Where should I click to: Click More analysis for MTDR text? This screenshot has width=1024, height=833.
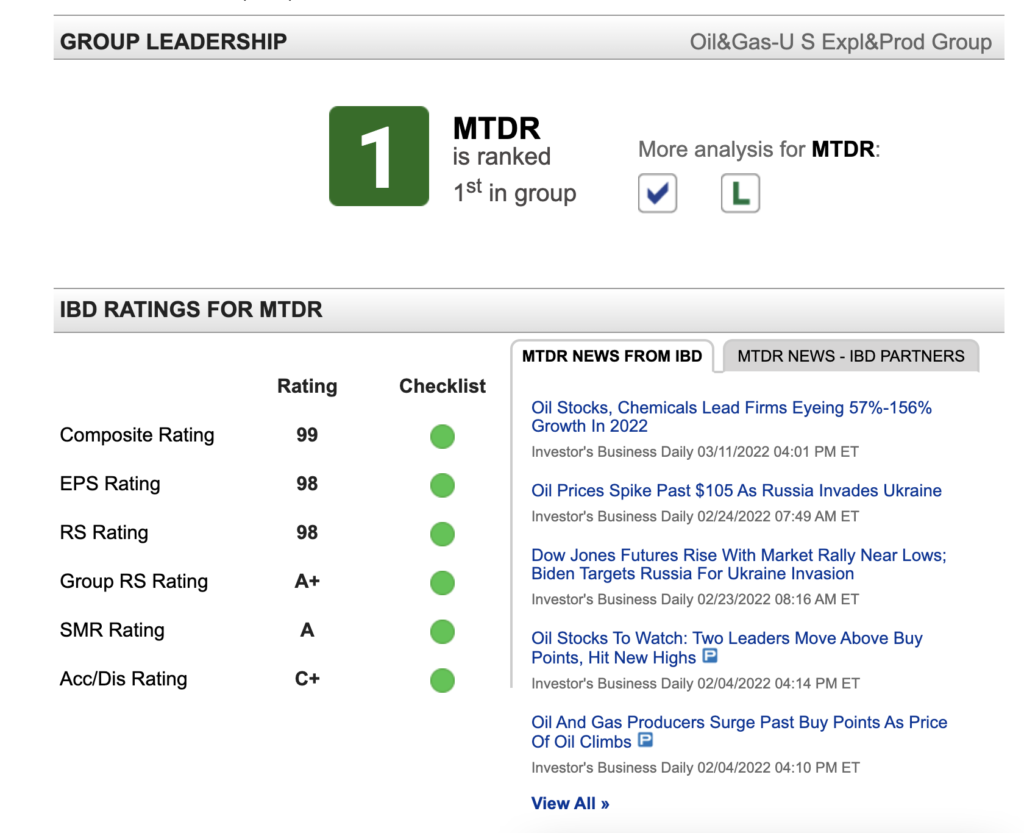pos(759,149)
